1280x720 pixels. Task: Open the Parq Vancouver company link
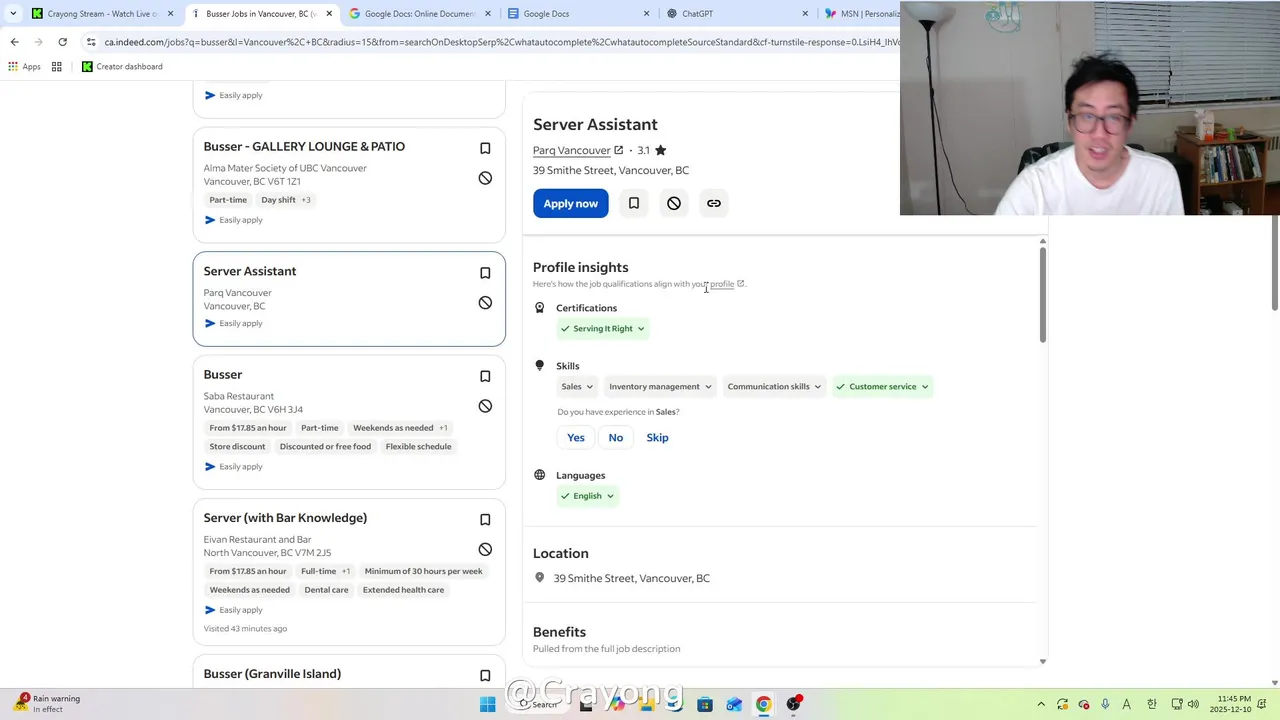[571, 150]
